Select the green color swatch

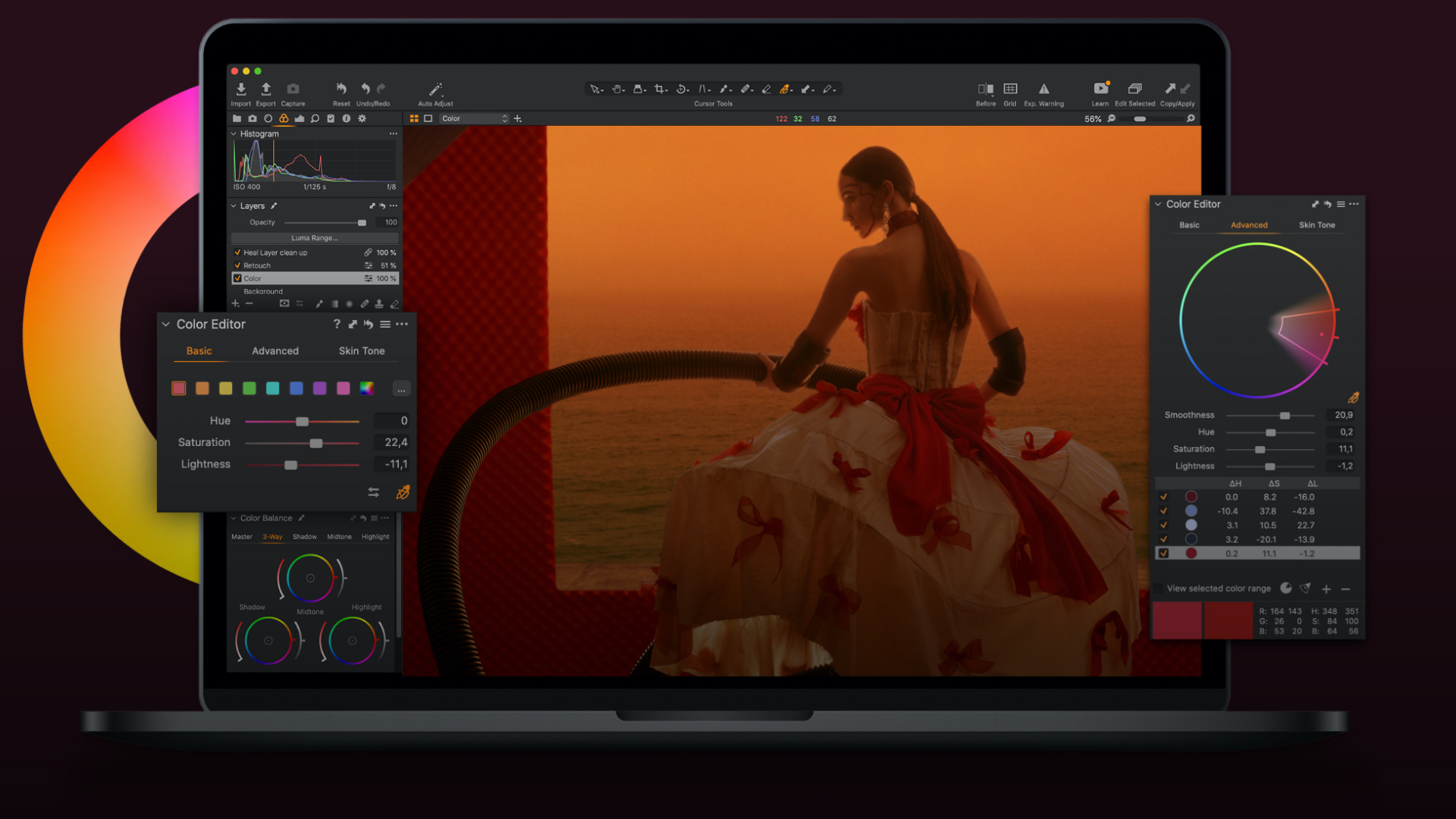coord(249,388)
